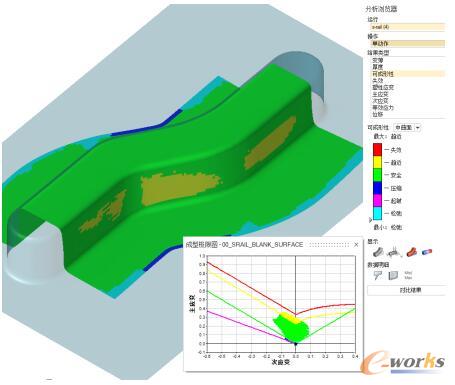
Task: Click the tooling display icon with dropdown
Action: (x=394, y=252)
